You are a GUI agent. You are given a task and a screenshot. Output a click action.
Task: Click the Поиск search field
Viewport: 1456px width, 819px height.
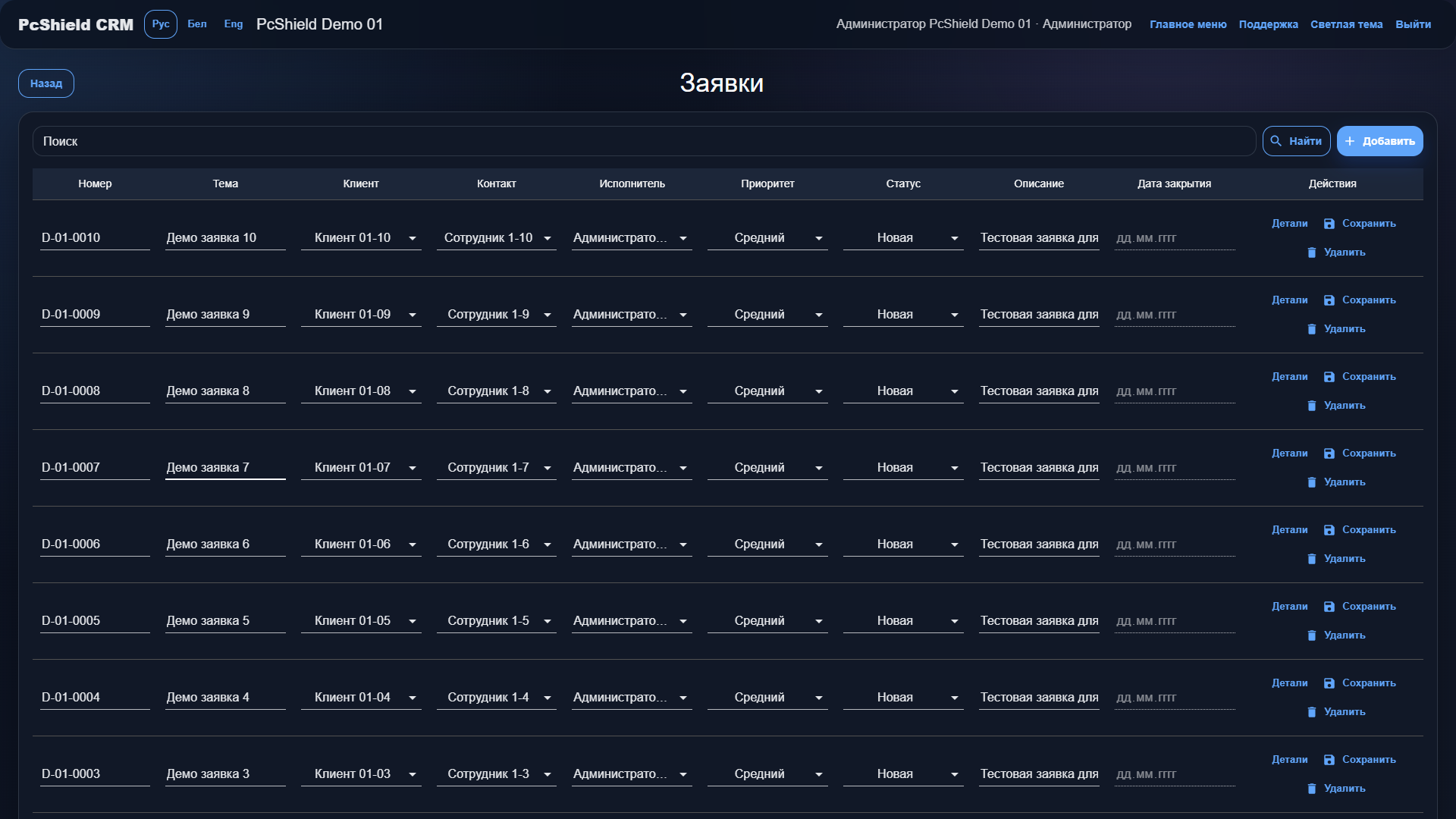[x=644, y=141]
